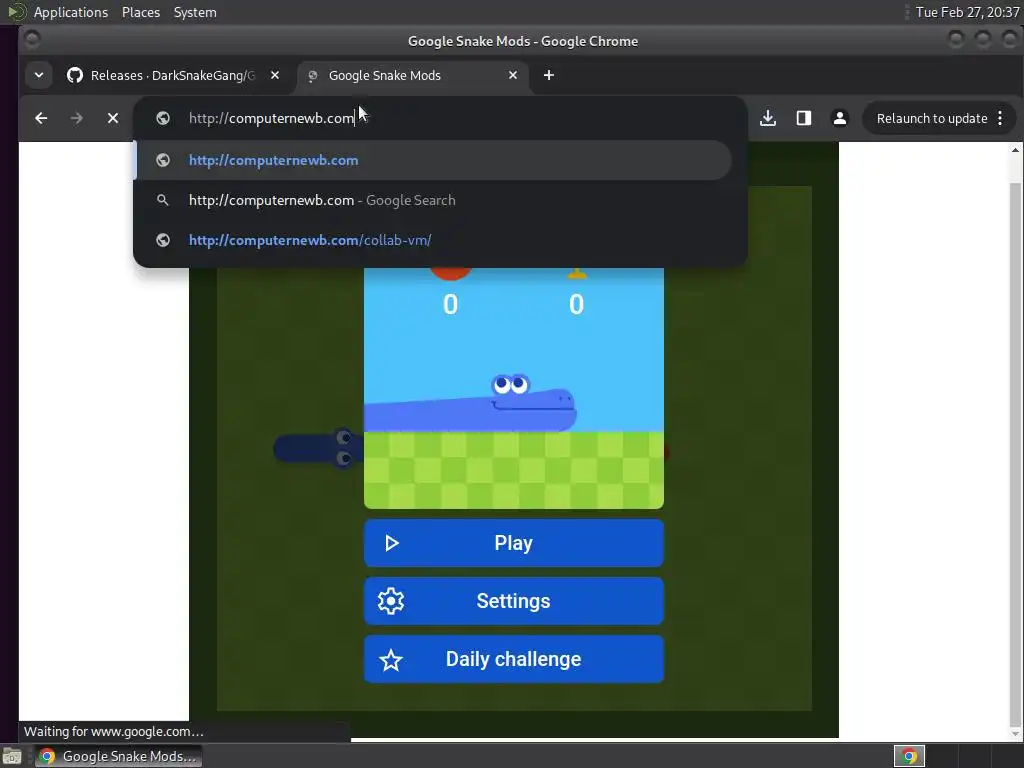Screen dimensions: 1024x768
Task: Switch to Releases DarkSnakeGang GitHub tab
Action: click(174, 75)
